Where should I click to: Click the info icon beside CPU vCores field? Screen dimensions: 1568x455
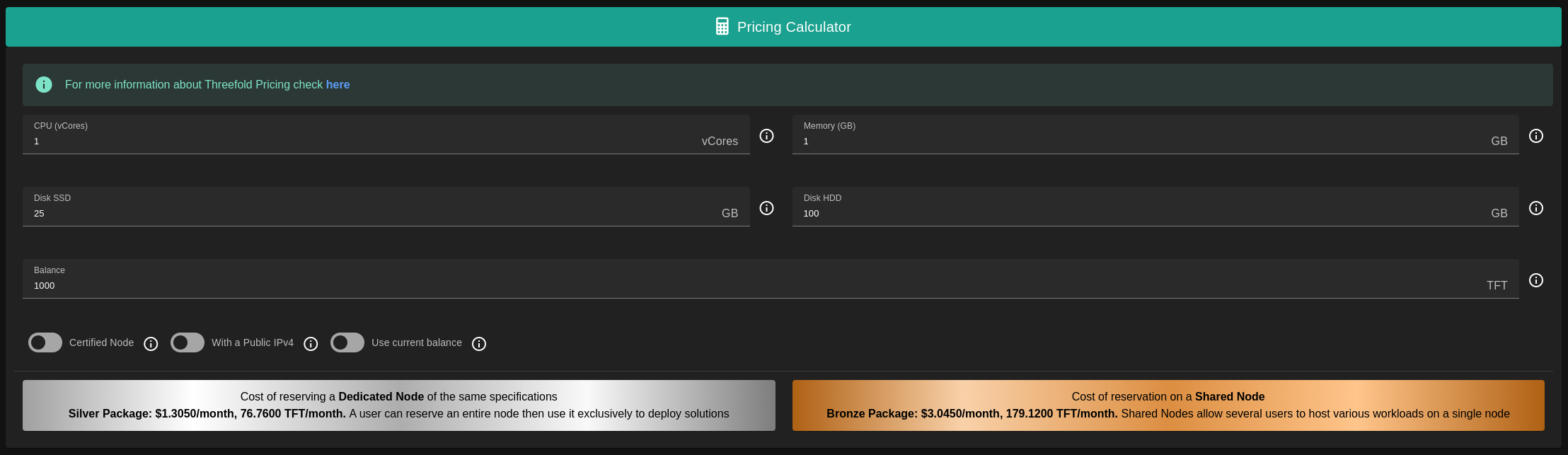point(766,136)
